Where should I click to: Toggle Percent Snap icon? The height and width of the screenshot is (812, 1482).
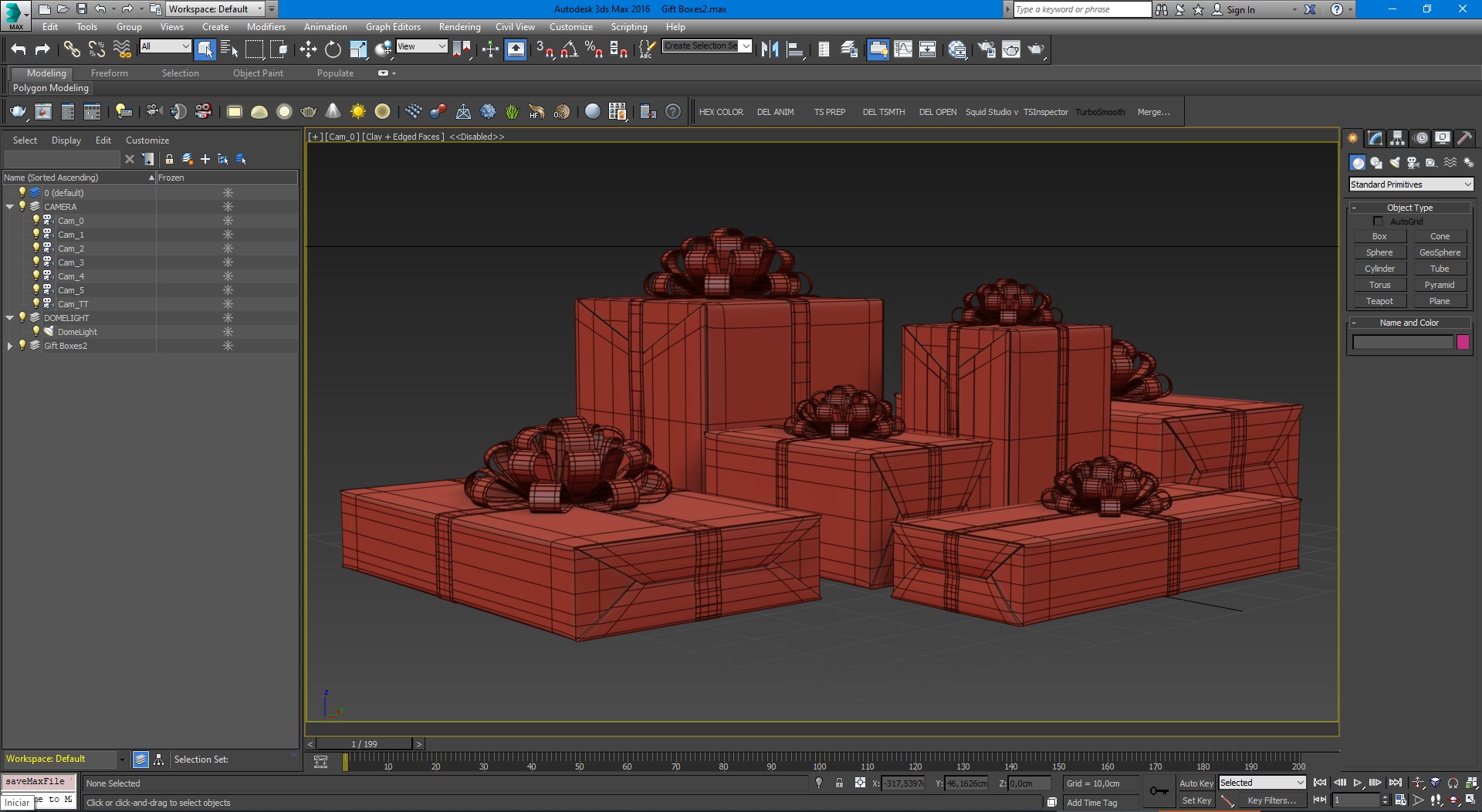click(594, 49)
